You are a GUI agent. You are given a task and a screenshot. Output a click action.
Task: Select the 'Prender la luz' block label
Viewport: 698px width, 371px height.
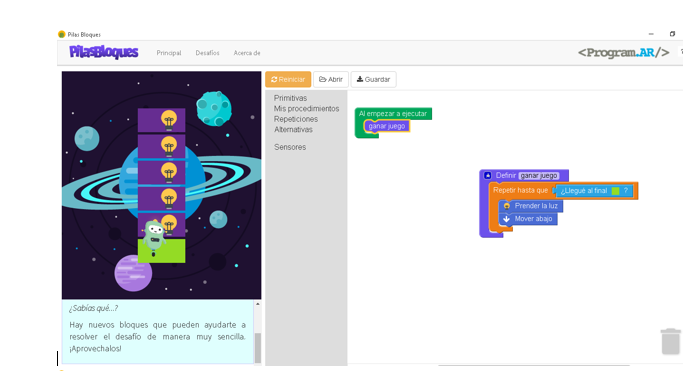click(536, 206)
